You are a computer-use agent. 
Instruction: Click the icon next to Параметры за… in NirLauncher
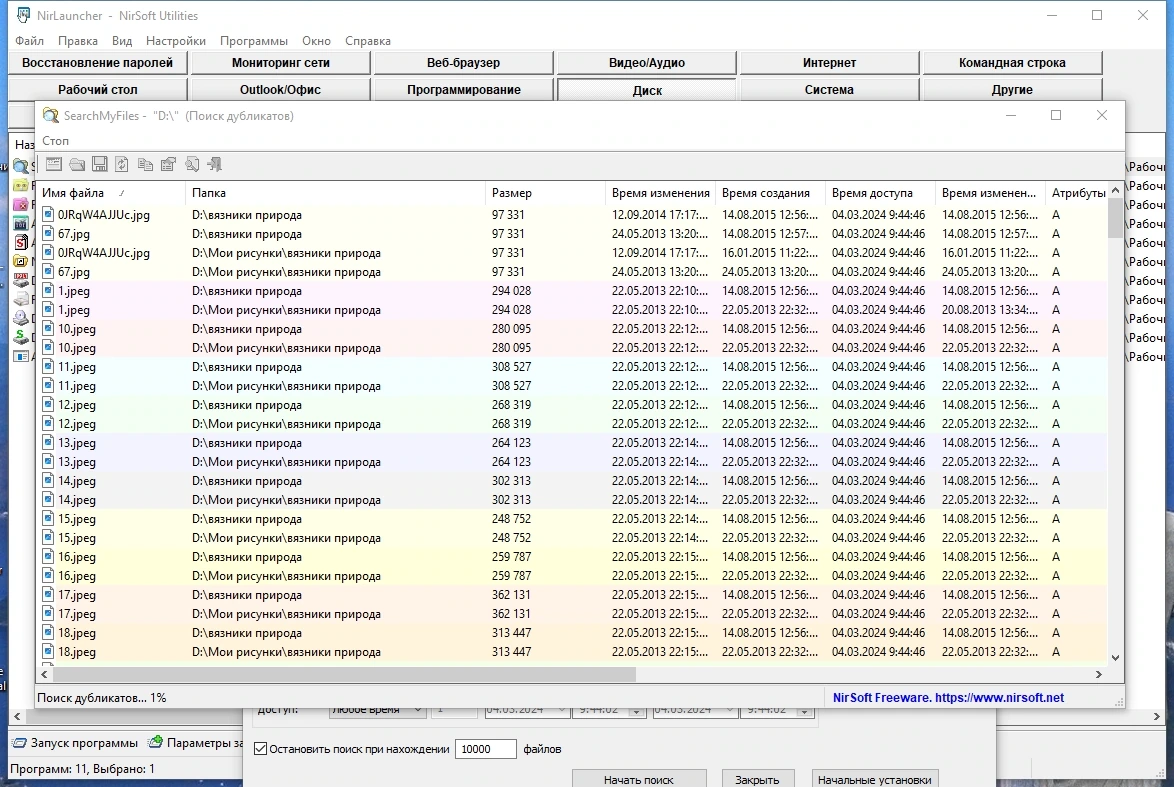[155, 743]
